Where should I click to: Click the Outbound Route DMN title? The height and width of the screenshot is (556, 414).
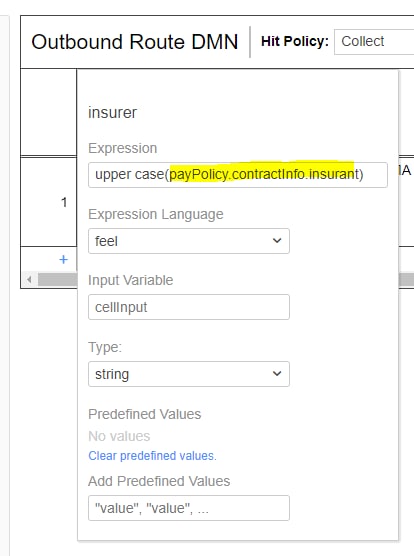pos(135,41)
